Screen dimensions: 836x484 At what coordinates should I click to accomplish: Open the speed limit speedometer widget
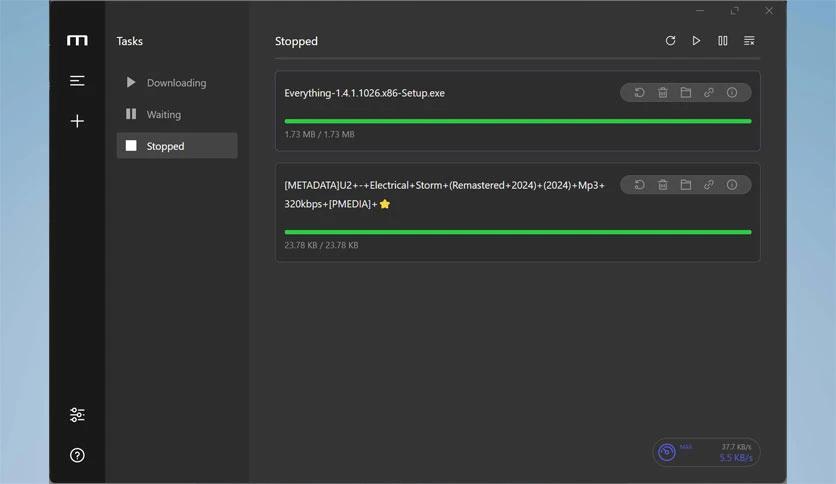706,452
